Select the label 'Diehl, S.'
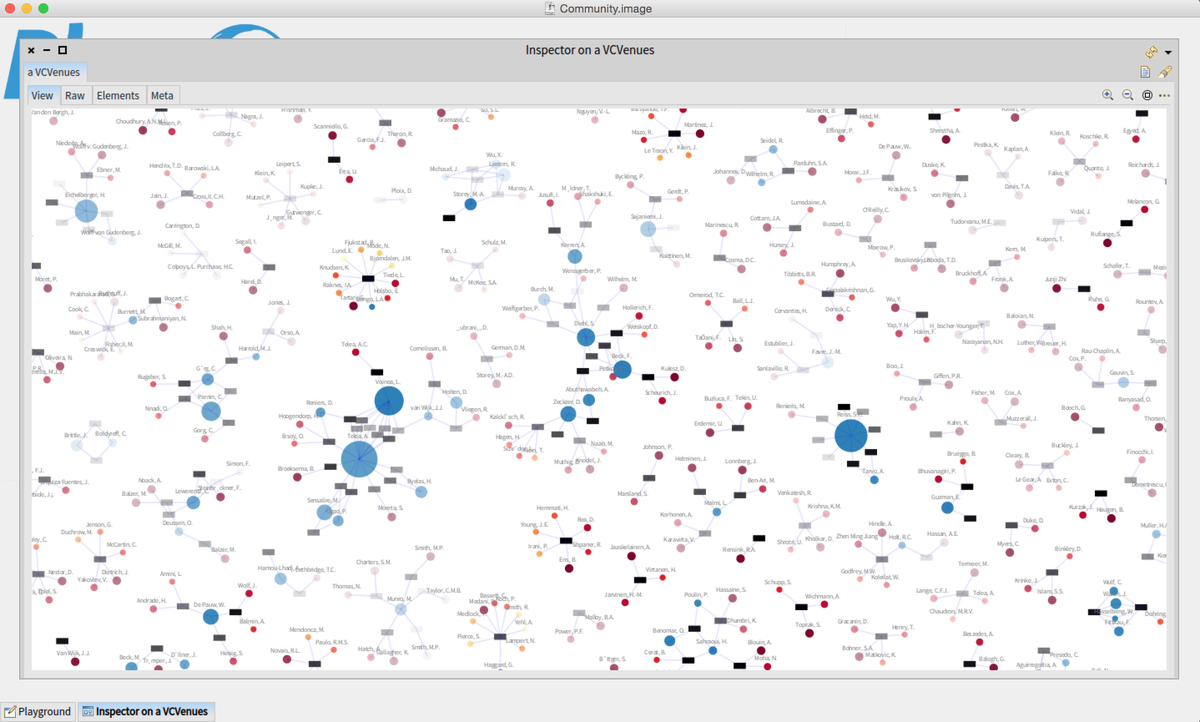 [x=584, y=324]
